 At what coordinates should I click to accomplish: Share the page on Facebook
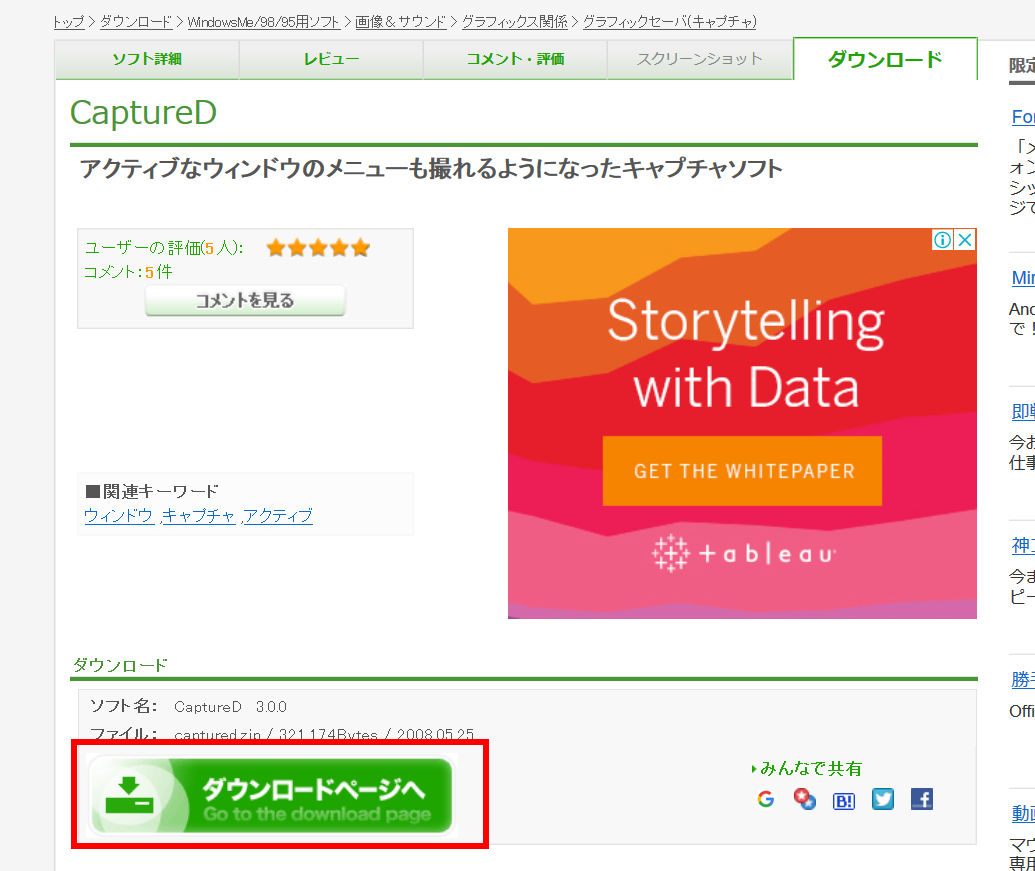click(921, 799)
